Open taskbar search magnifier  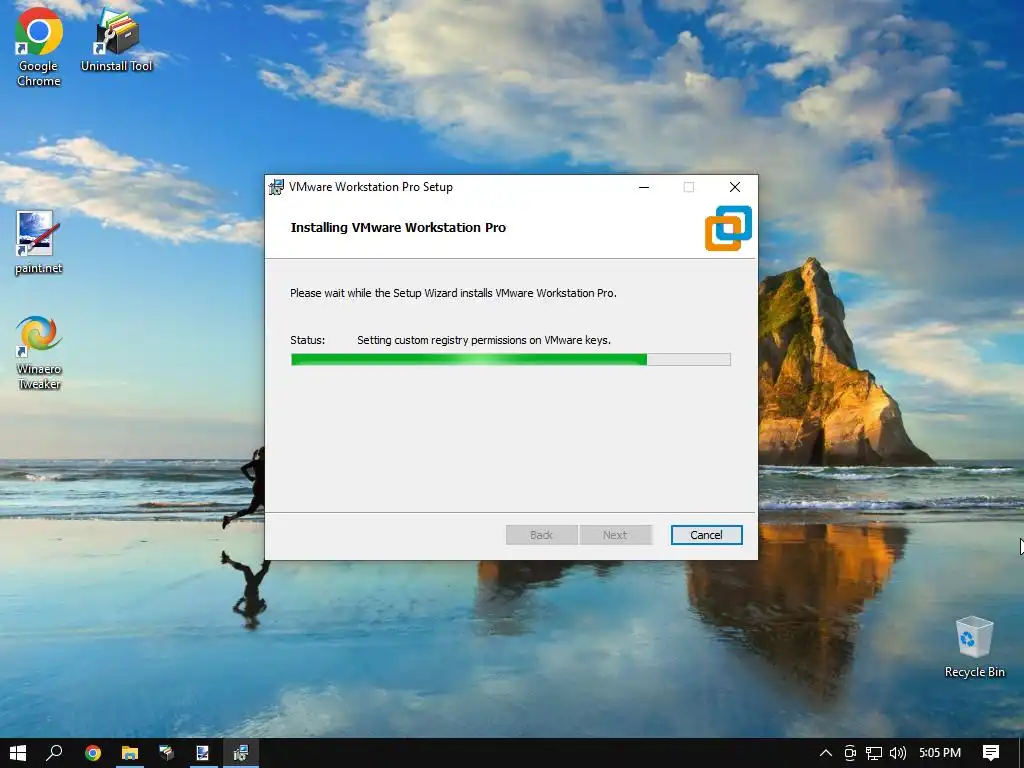pyautogui.click(x=54, y=753)
